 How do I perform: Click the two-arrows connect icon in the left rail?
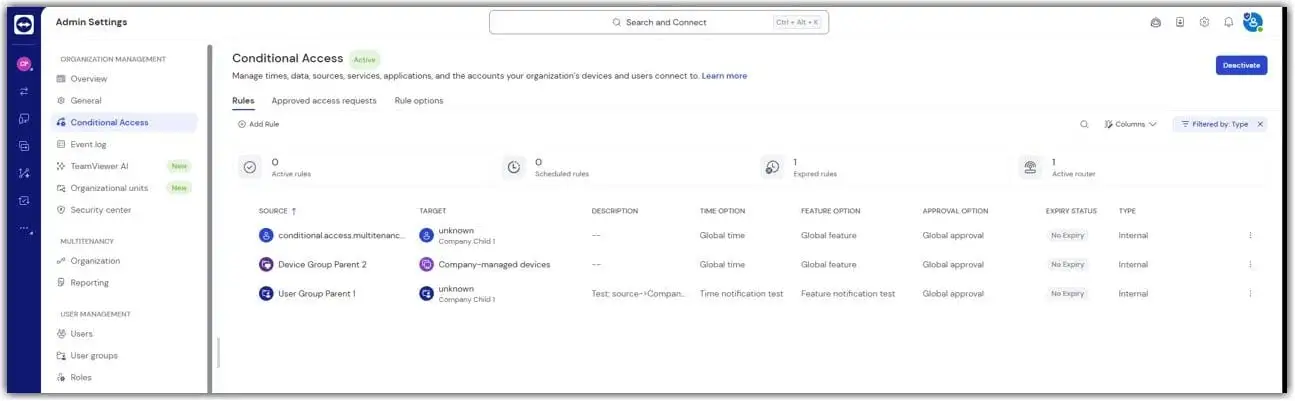(24, 91)
